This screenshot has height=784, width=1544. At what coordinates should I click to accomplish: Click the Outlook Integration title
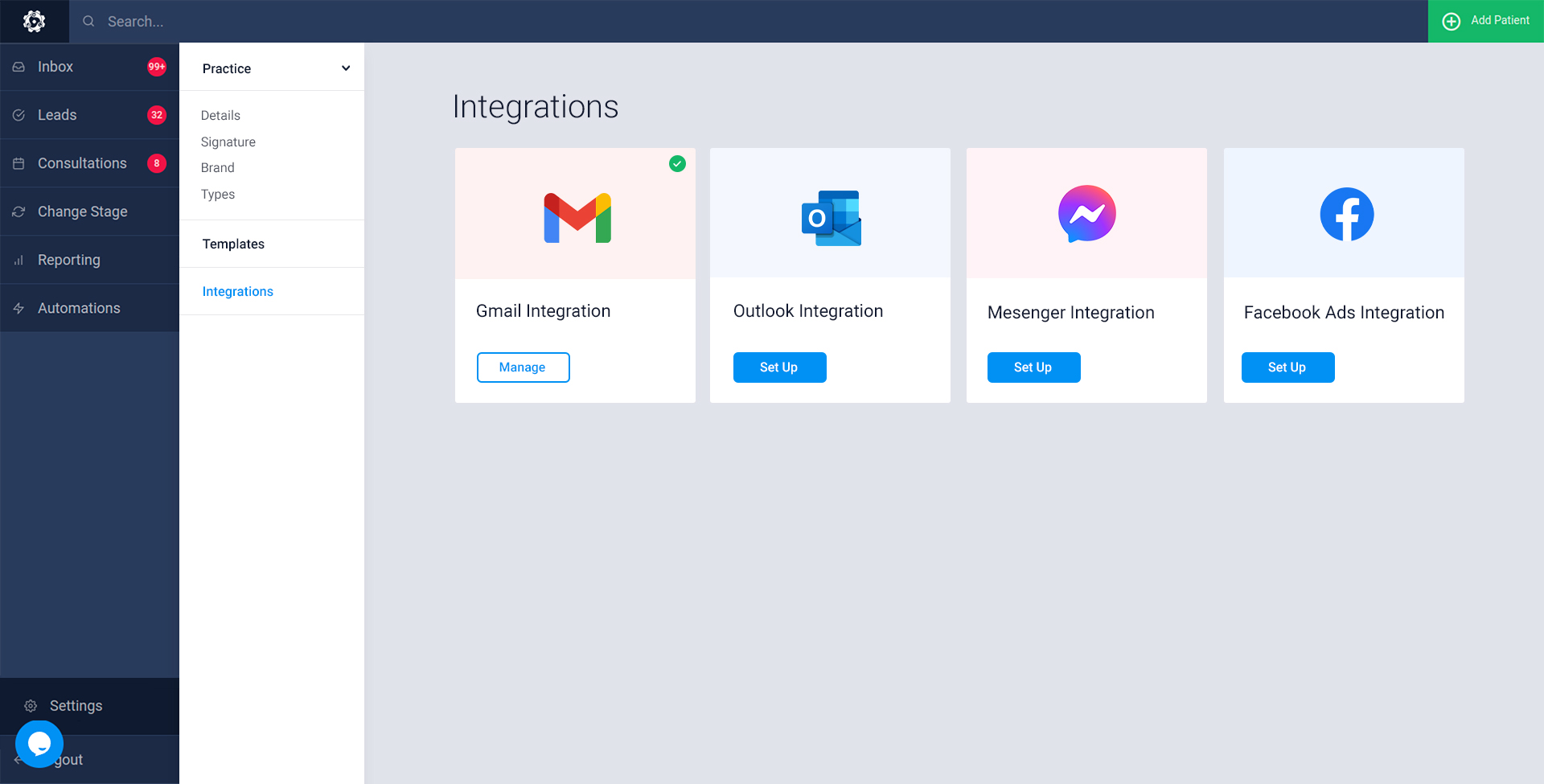808,311
